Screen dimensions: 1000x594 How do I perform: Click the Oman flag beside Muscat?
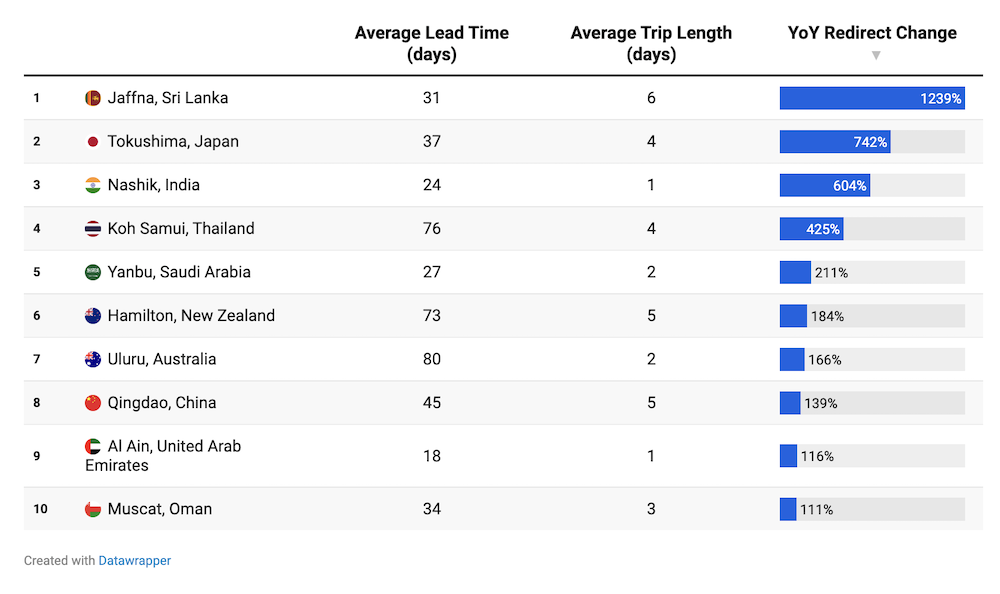pyautogui.click(x=93, y=509)
